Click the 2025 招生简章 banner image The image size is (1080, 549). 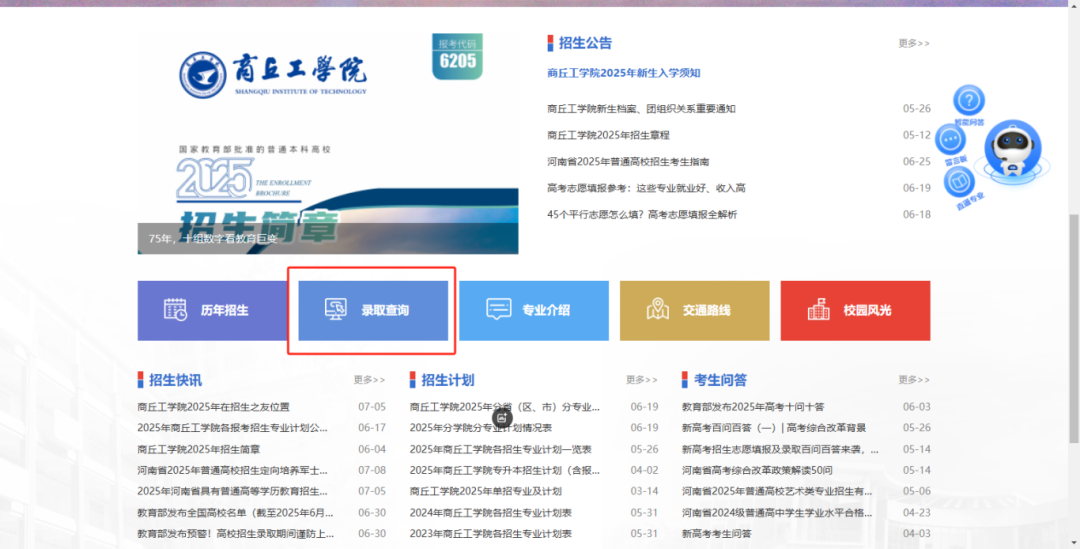tap(328, 143)
